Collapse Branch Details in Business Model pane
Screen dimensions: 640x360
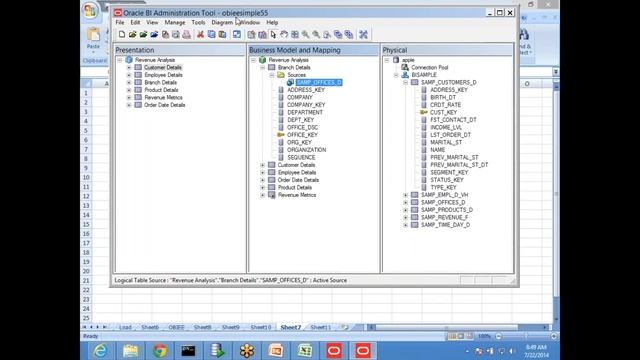pos(262,68)
